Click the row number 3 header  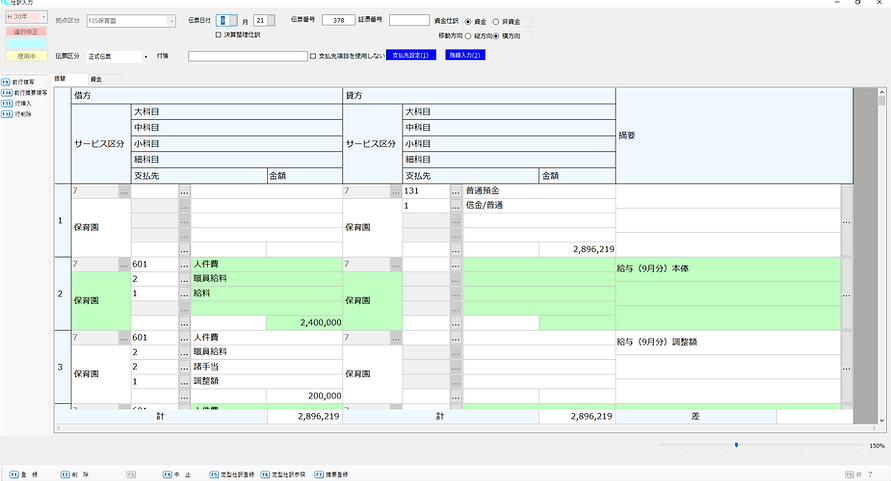click(62, 367)
